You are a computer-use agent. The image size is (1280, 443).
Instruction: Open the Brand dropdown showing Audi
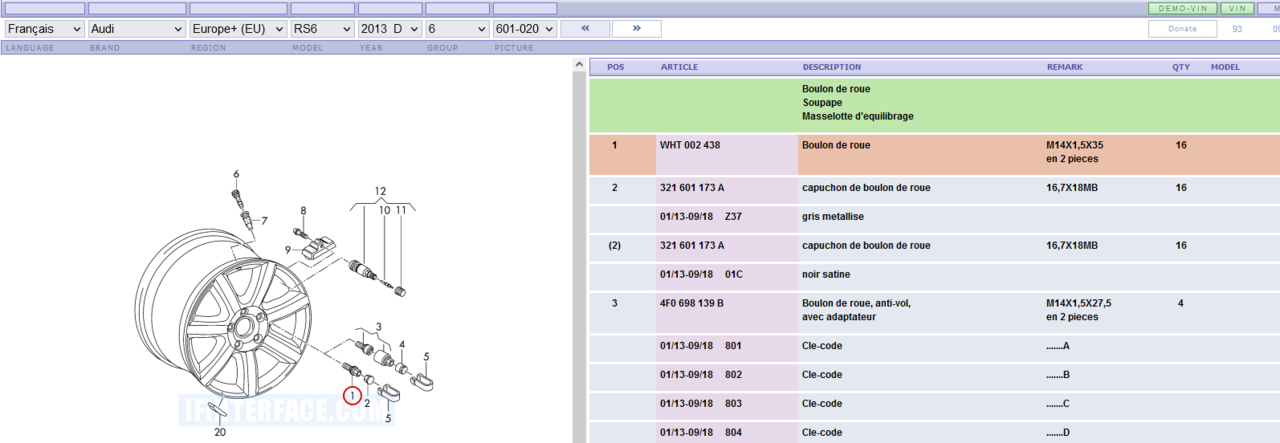[x=136, y=29]
